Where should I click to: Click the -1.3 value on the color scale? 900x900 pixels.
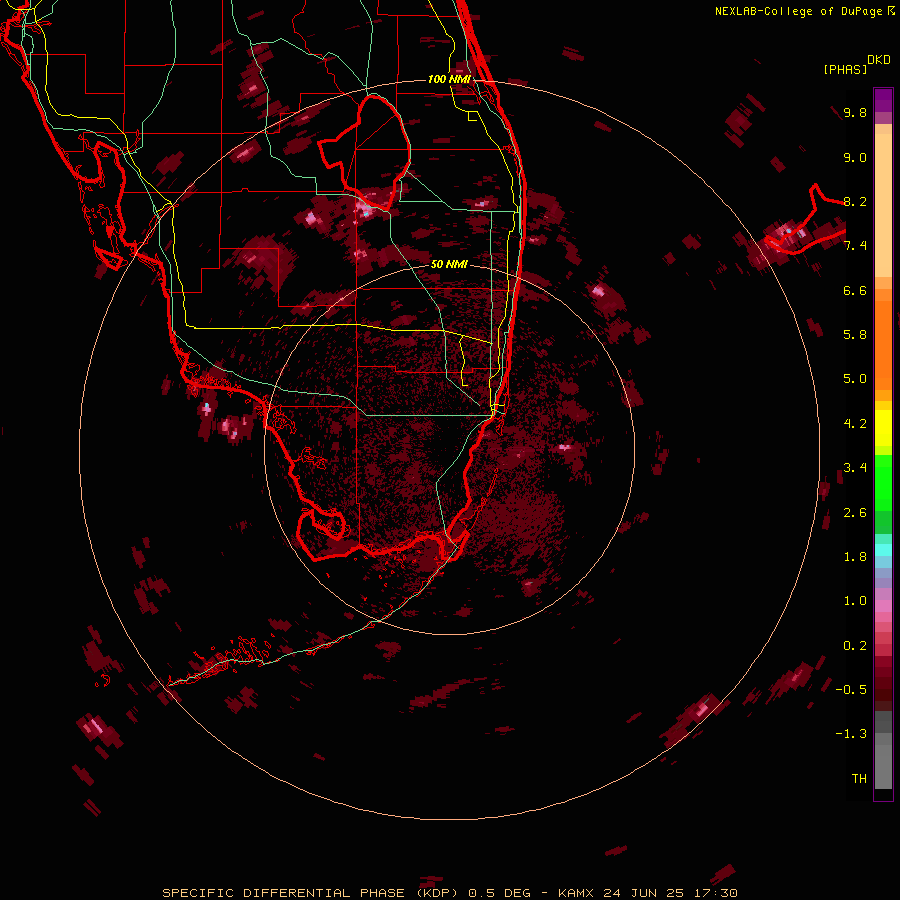coord(851,734)
